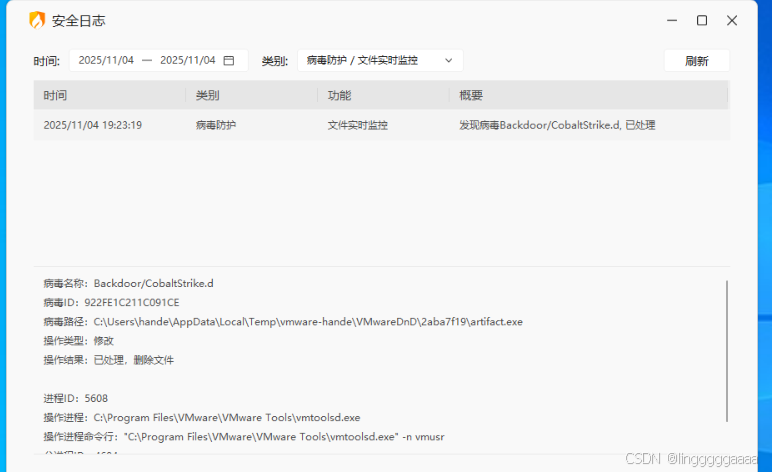Viewport: 772px width, 472px height.
Task: Click the details panel vertical scrollbar
Action: pos(727,351)
